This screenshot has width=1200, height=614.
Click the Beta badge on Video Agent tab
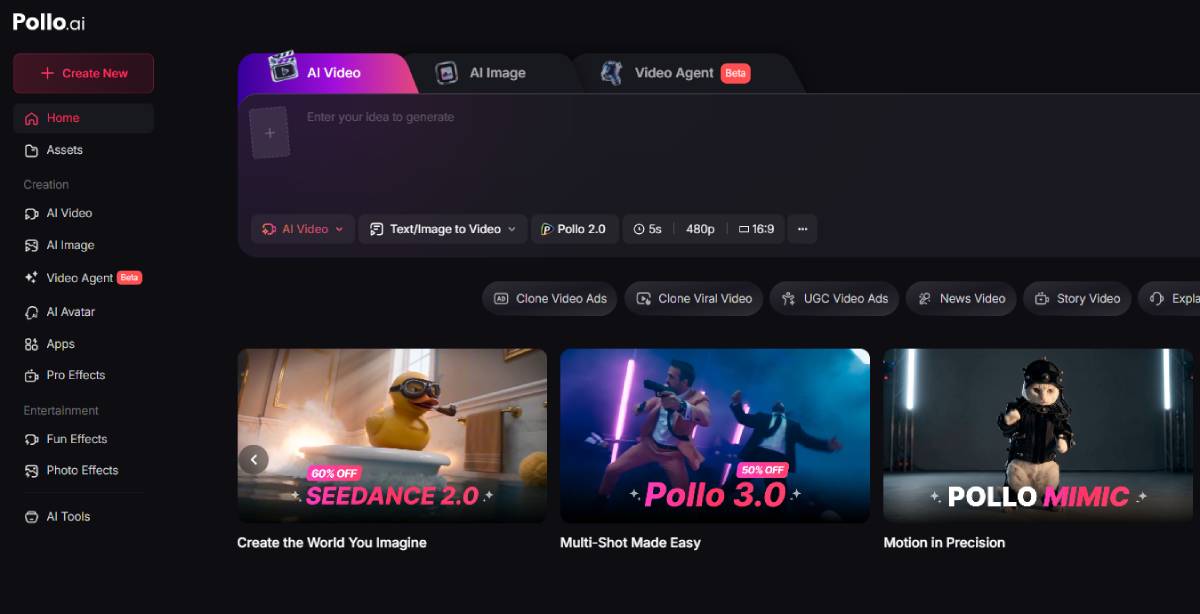click(x=735, y=73)
